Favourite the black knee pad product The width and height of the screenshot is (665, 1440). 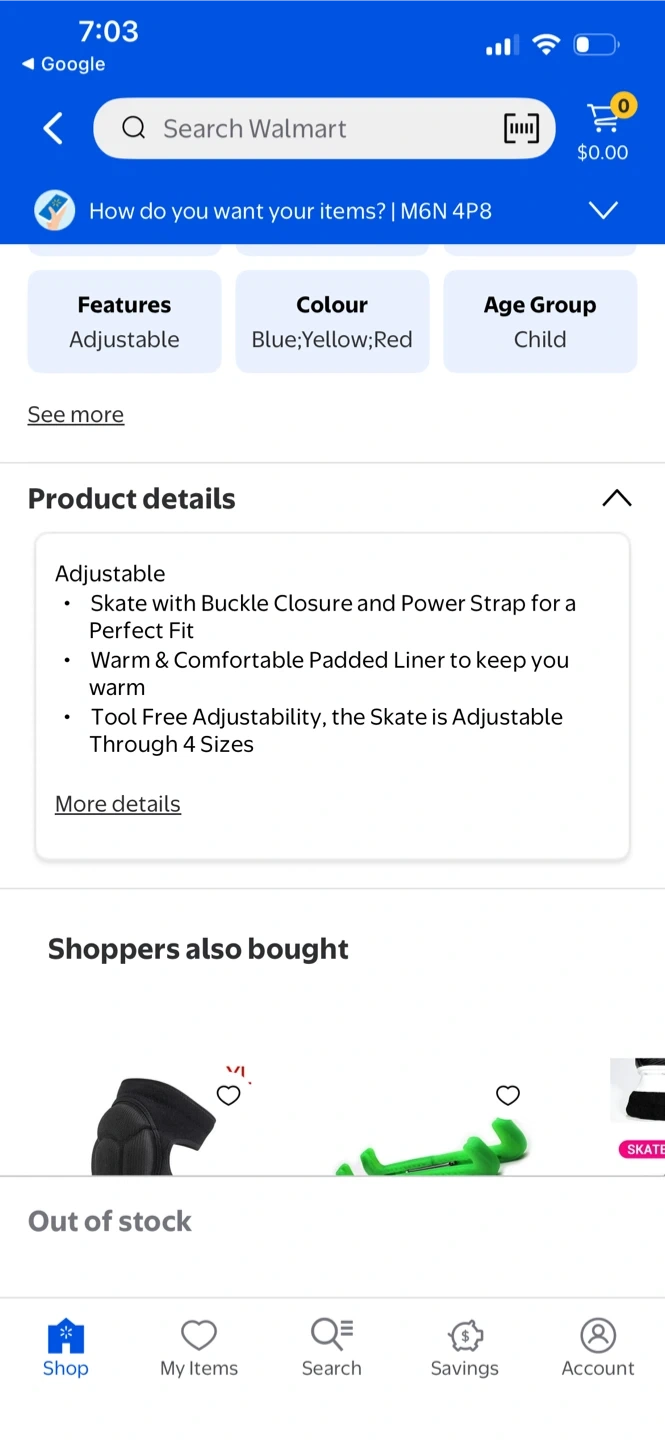coord(229,1095)
